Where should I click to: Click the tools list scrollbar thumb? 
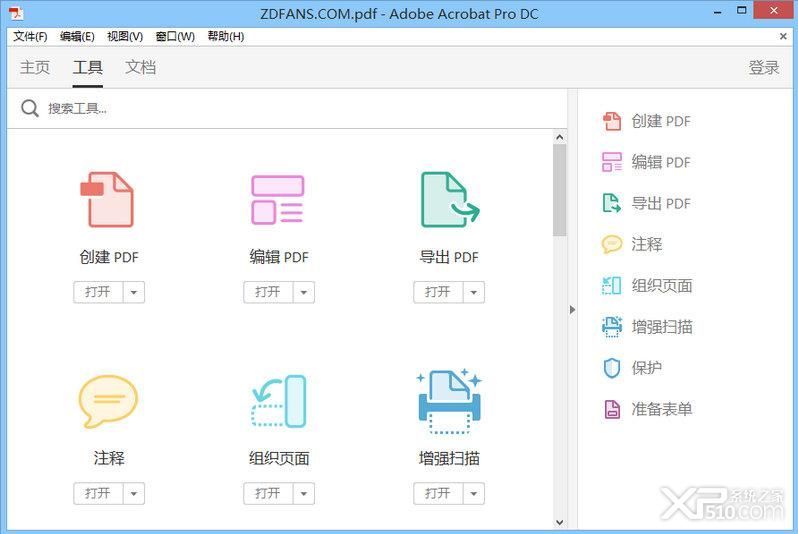559,190
